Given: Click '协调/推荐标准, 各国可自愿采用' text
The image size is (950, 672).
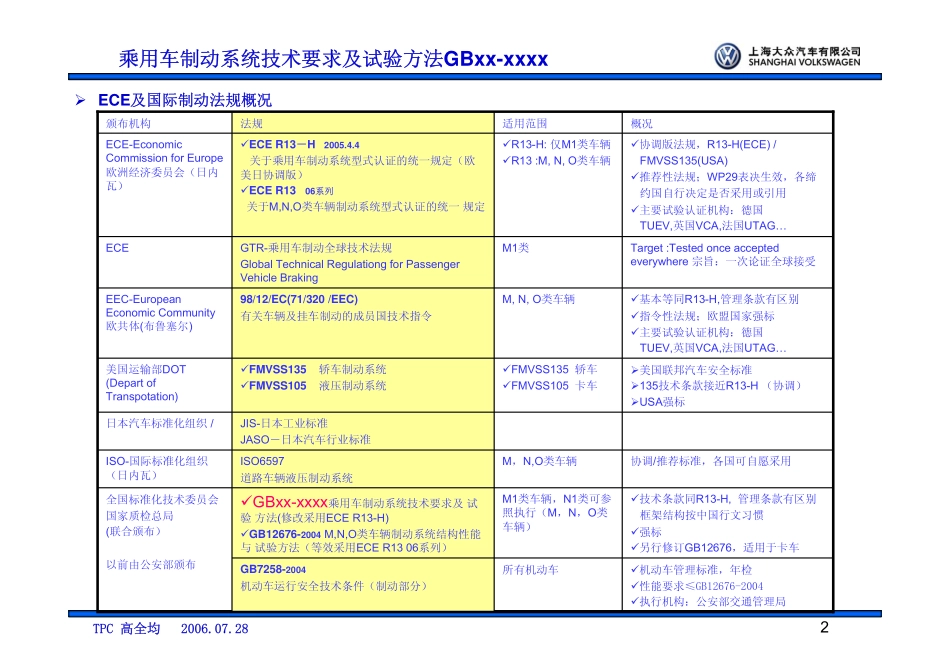Looking at the screenshot, I should click(711, 461).
